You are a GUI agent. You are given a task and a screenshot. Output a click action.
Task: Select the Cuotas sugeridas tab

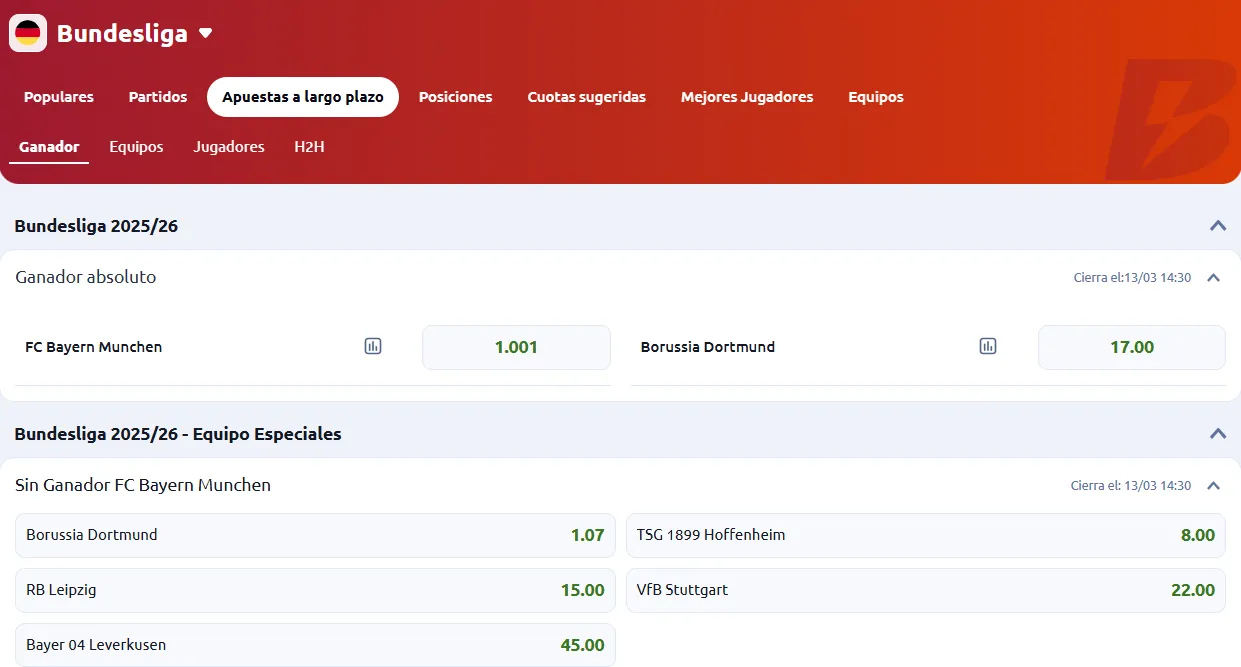click(x=586, y=97)
